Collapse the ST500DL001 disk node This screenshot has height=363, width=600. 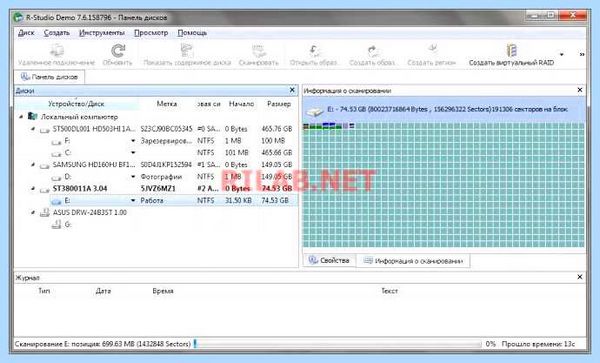(x=33, y=129)
